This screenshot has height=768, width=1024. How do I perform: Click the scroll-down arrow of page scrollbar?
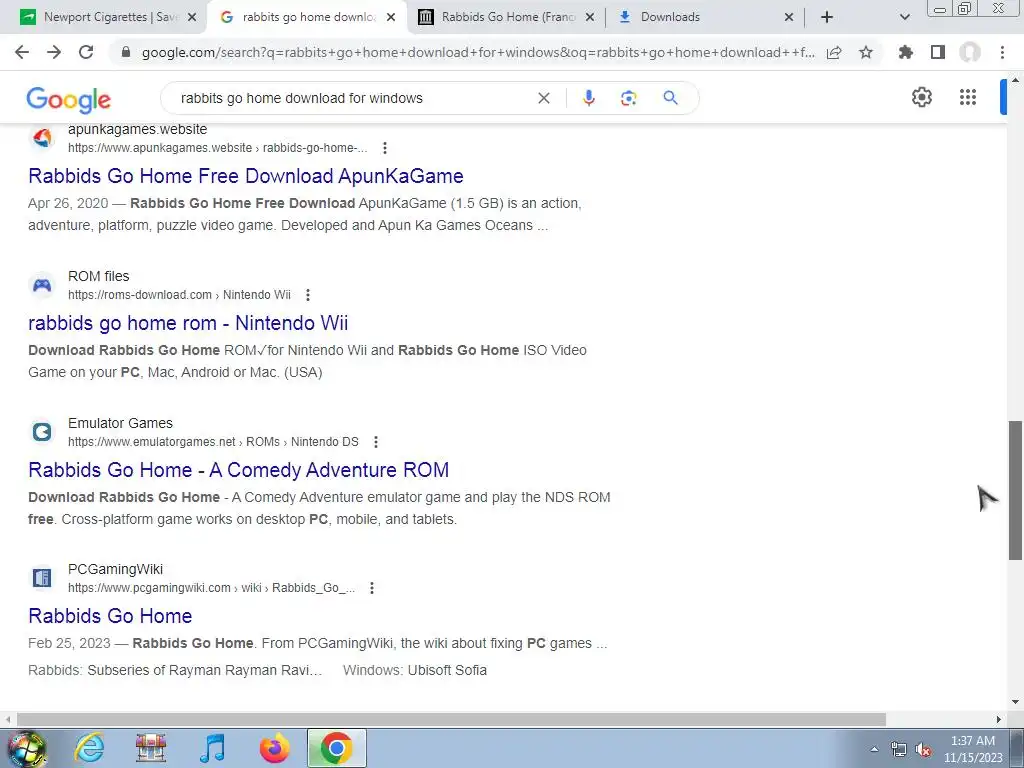[1015, 703]
